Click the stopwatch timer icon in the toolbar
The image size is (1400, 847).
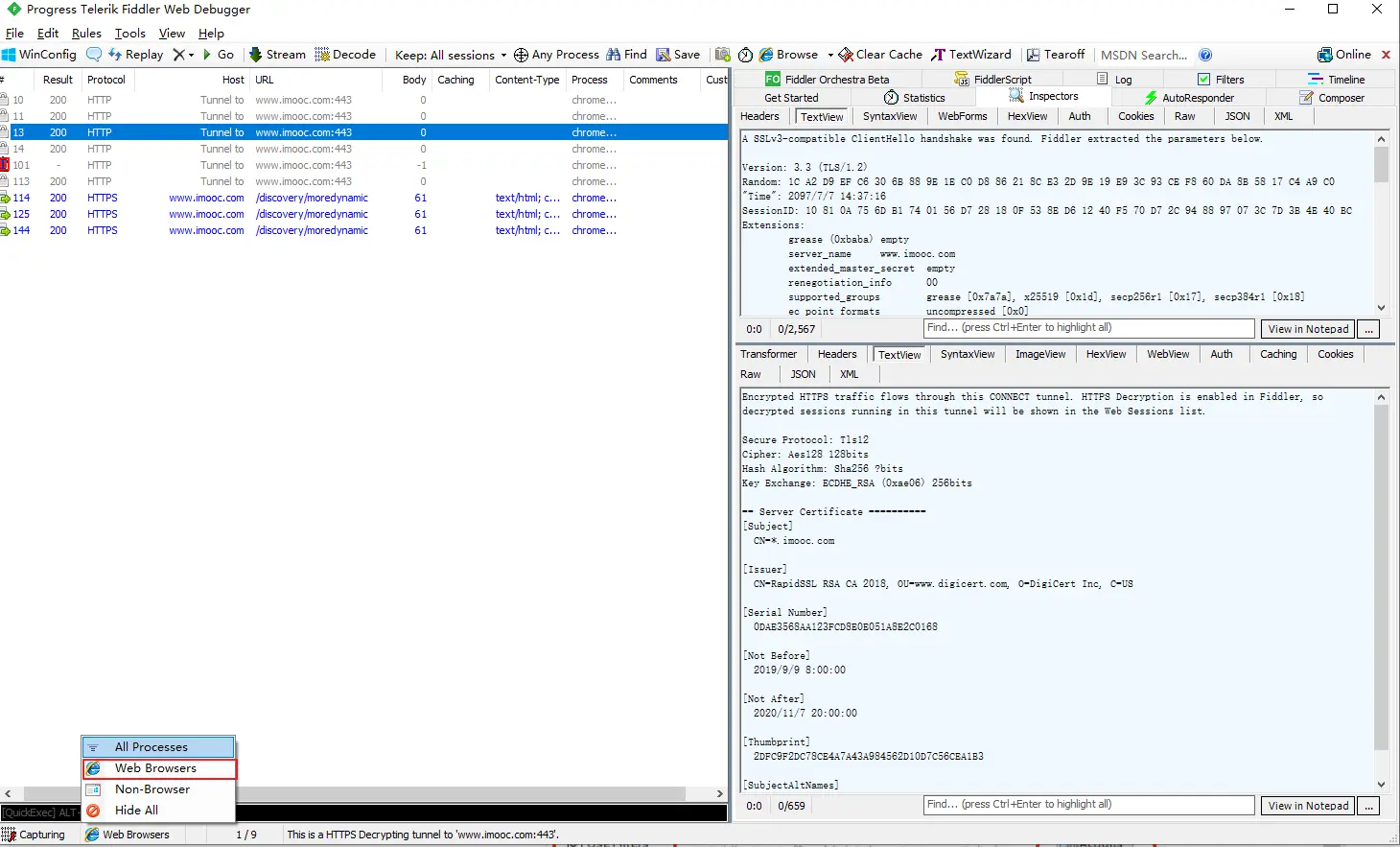click(x=745, y=55)
